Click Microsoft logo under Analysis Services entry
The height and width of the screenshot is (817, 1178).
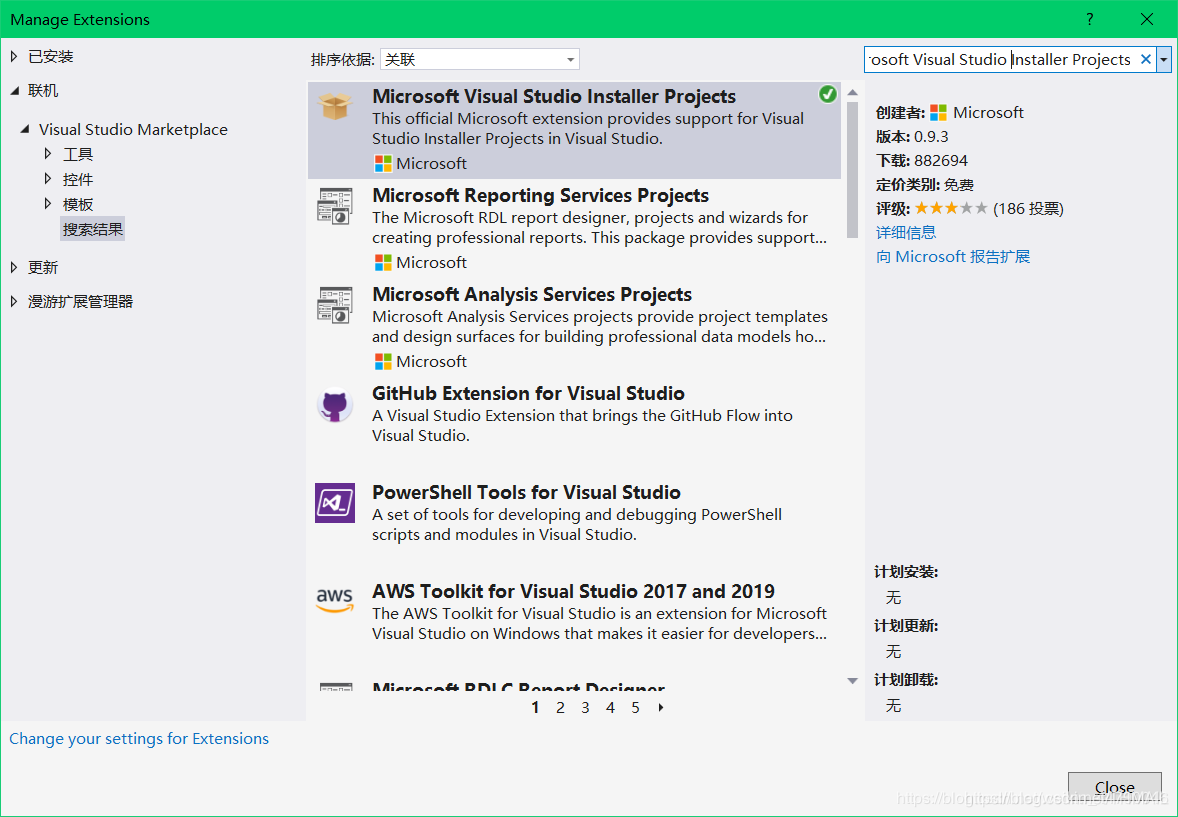tap(383, 362)
